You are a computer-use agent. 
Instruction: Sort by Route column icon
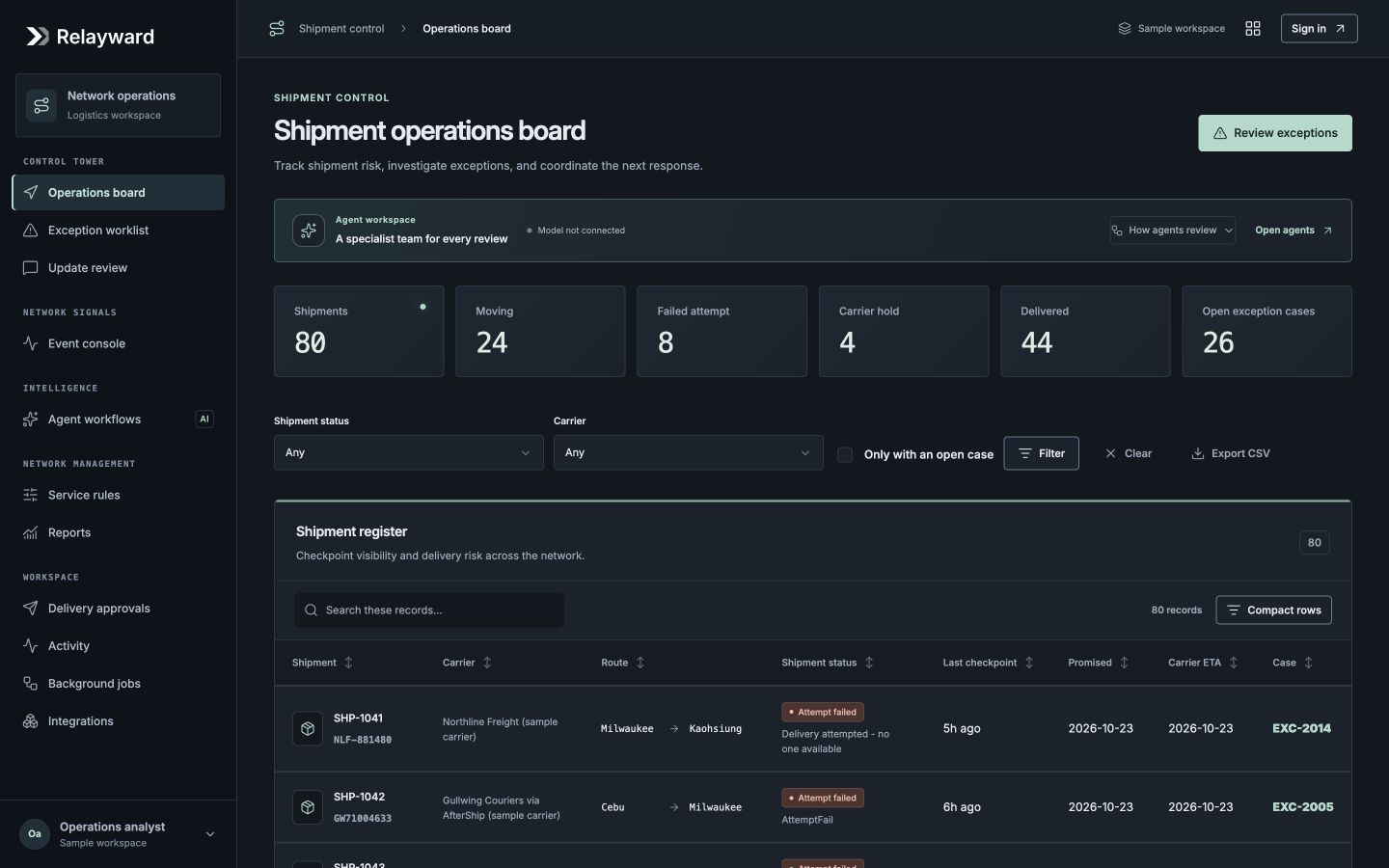[x=640, y=663]
